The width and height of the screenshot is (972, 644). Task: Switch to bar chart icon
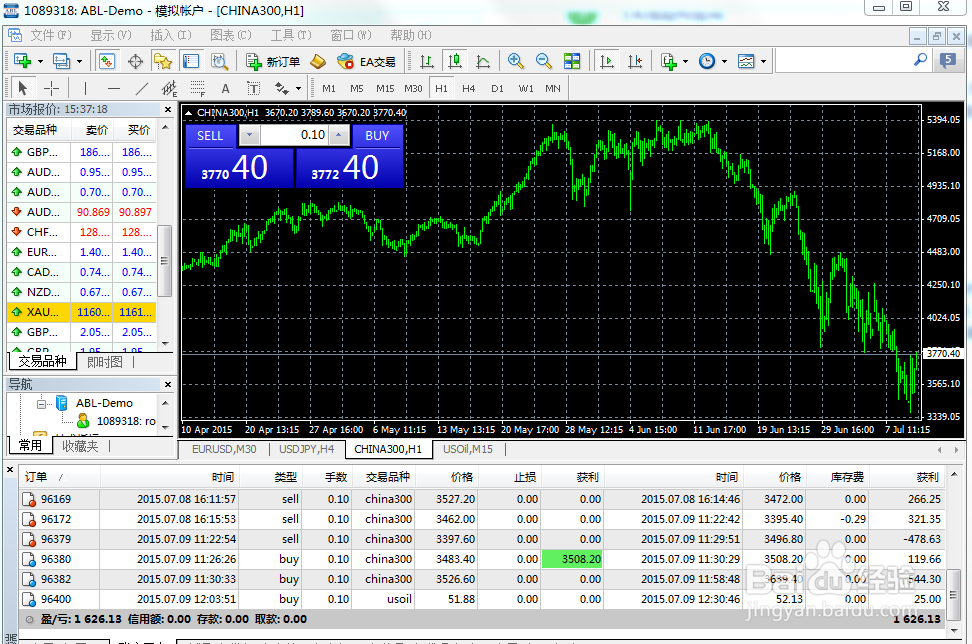(426, 61)
